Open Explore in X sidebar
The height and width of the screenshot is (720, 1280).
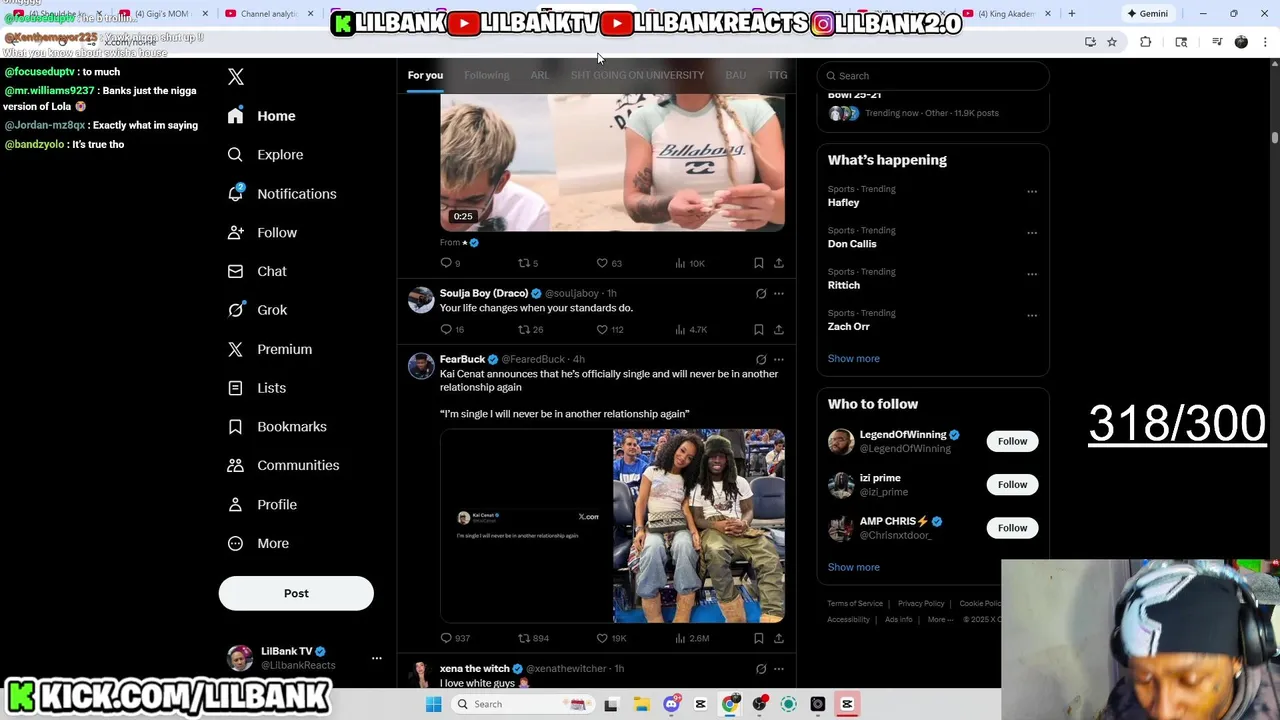click(265, 155)
